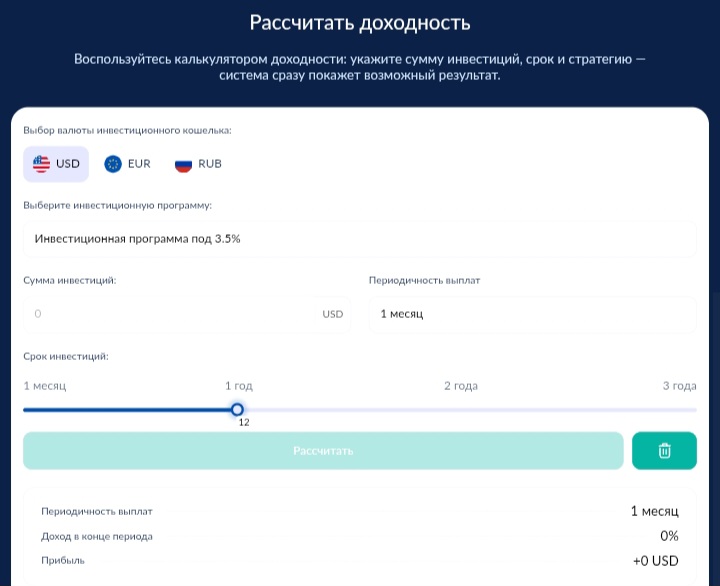Click the US flag icon

40,164
